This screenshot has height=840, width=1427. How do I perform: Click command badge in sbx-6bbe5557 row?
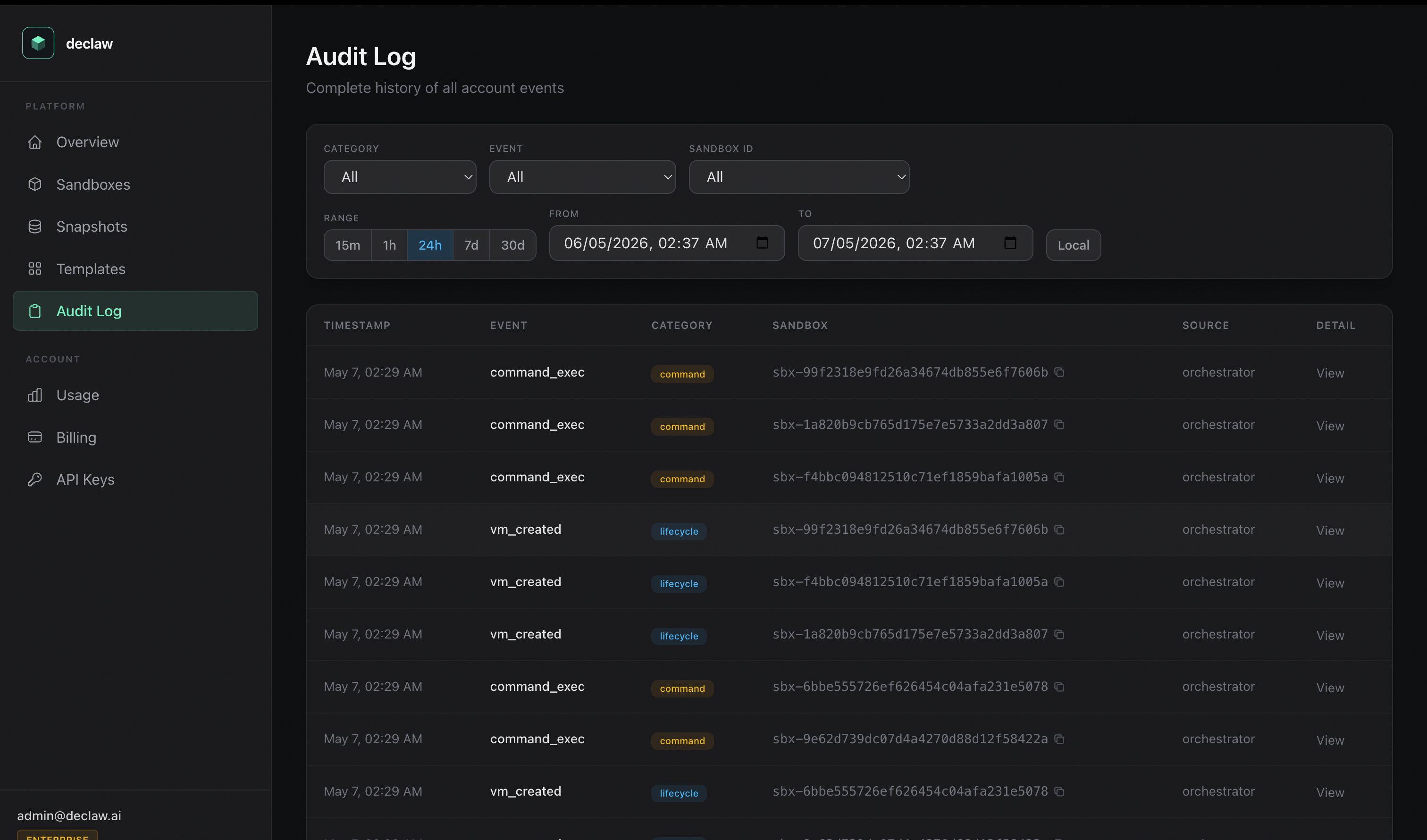tap(682, 689)
